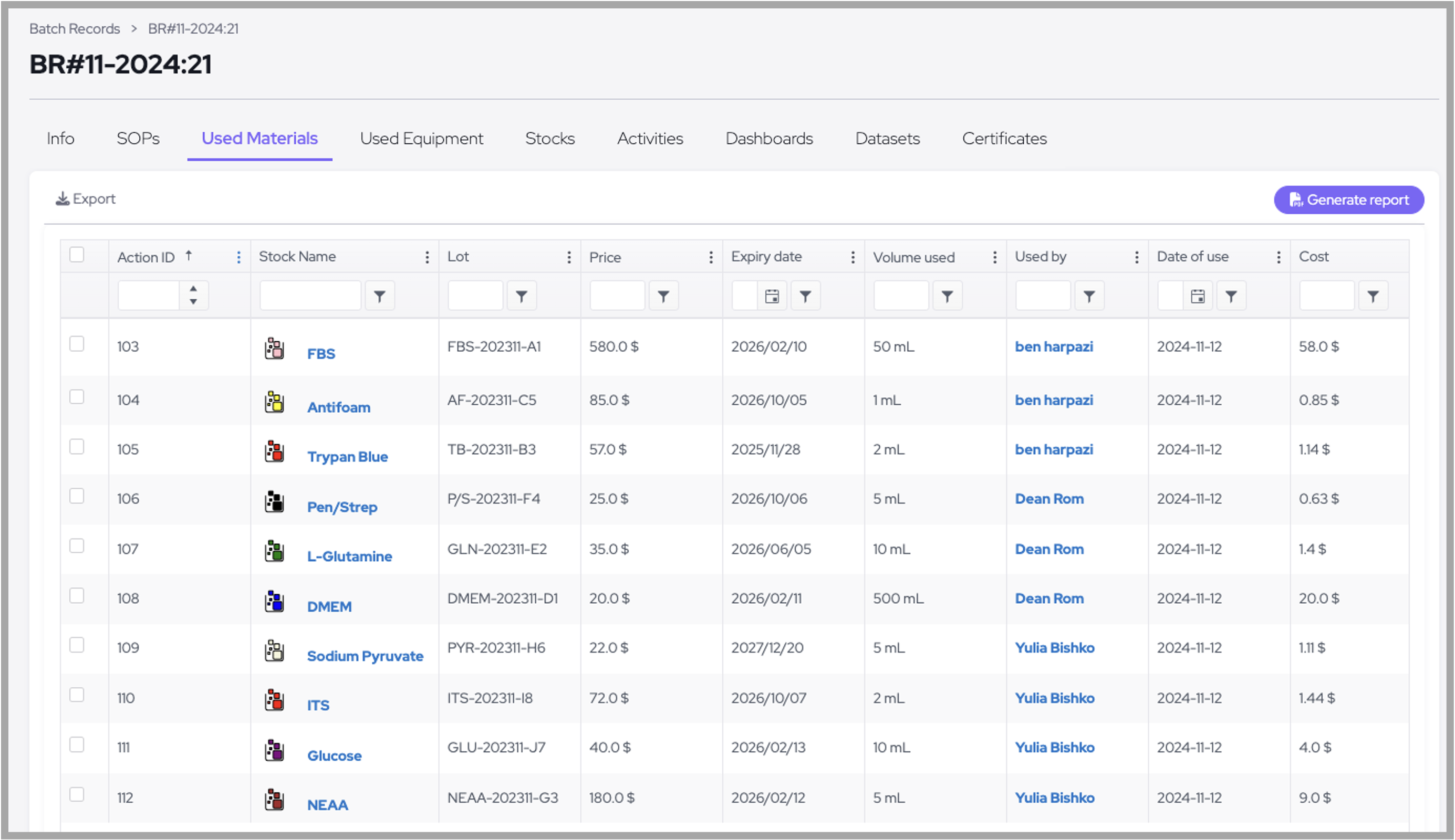The height and width of the screenshot is (840, 1455).
Task: Click the Date of use calendar icon
Action: pyautogui.click(x=1198, y=297)
